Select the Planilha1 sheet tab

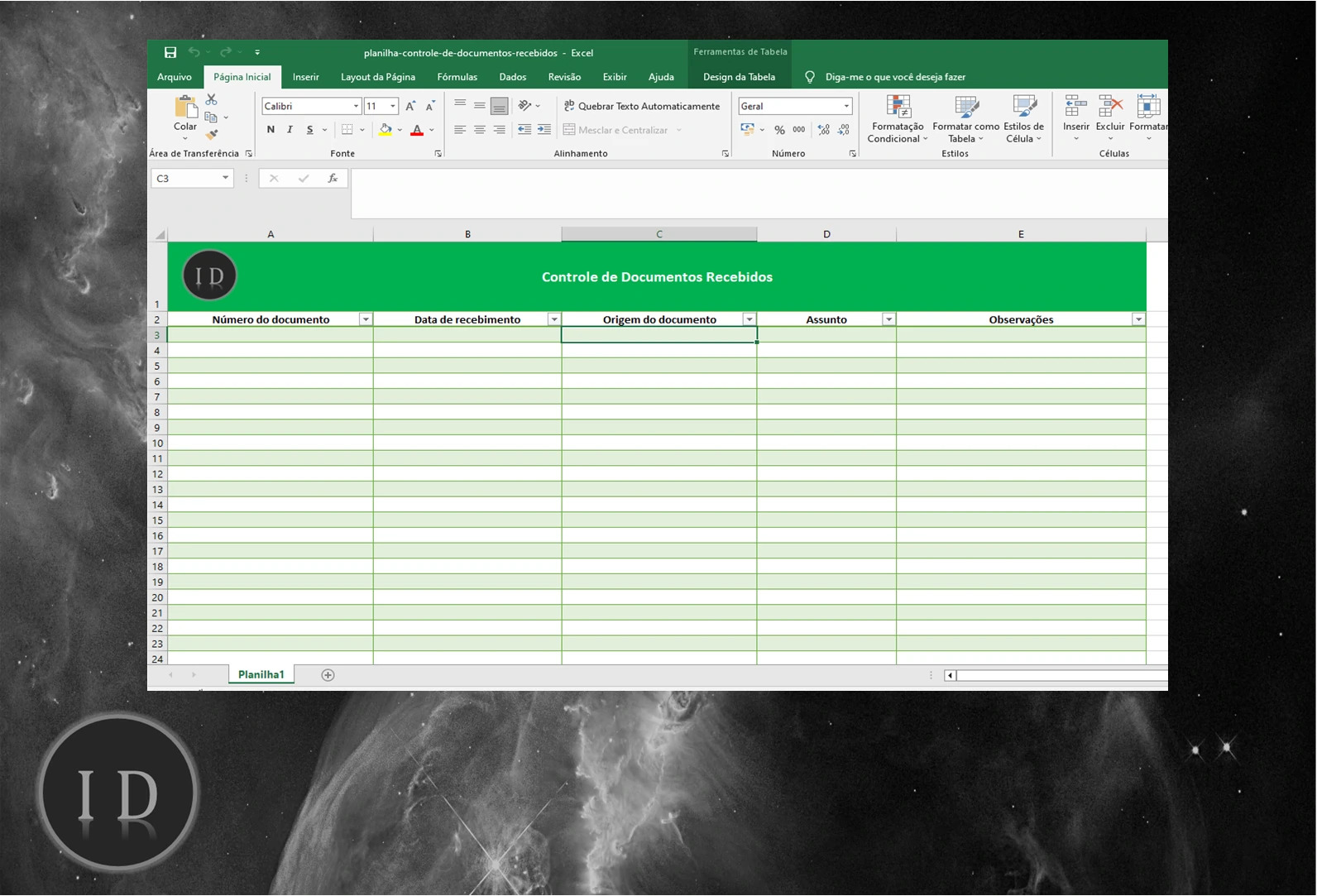click(x=261, y=675)
